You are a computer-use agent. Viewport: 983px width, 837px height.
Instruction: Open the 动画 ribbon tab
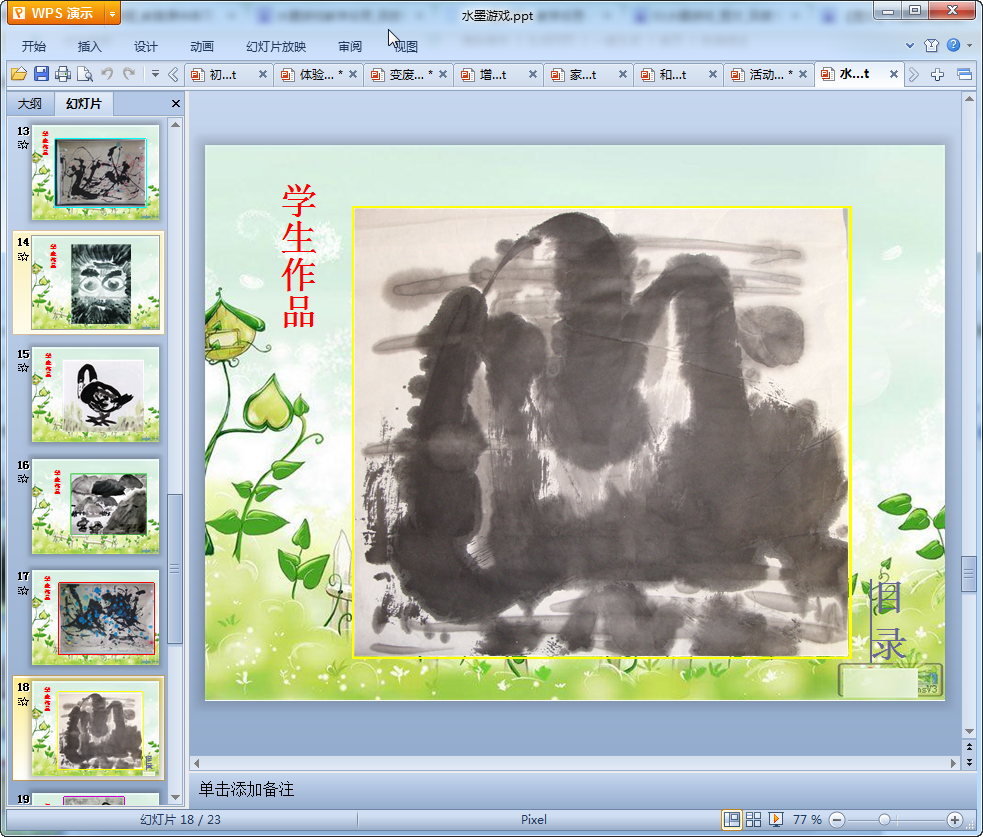click(202, 46)
